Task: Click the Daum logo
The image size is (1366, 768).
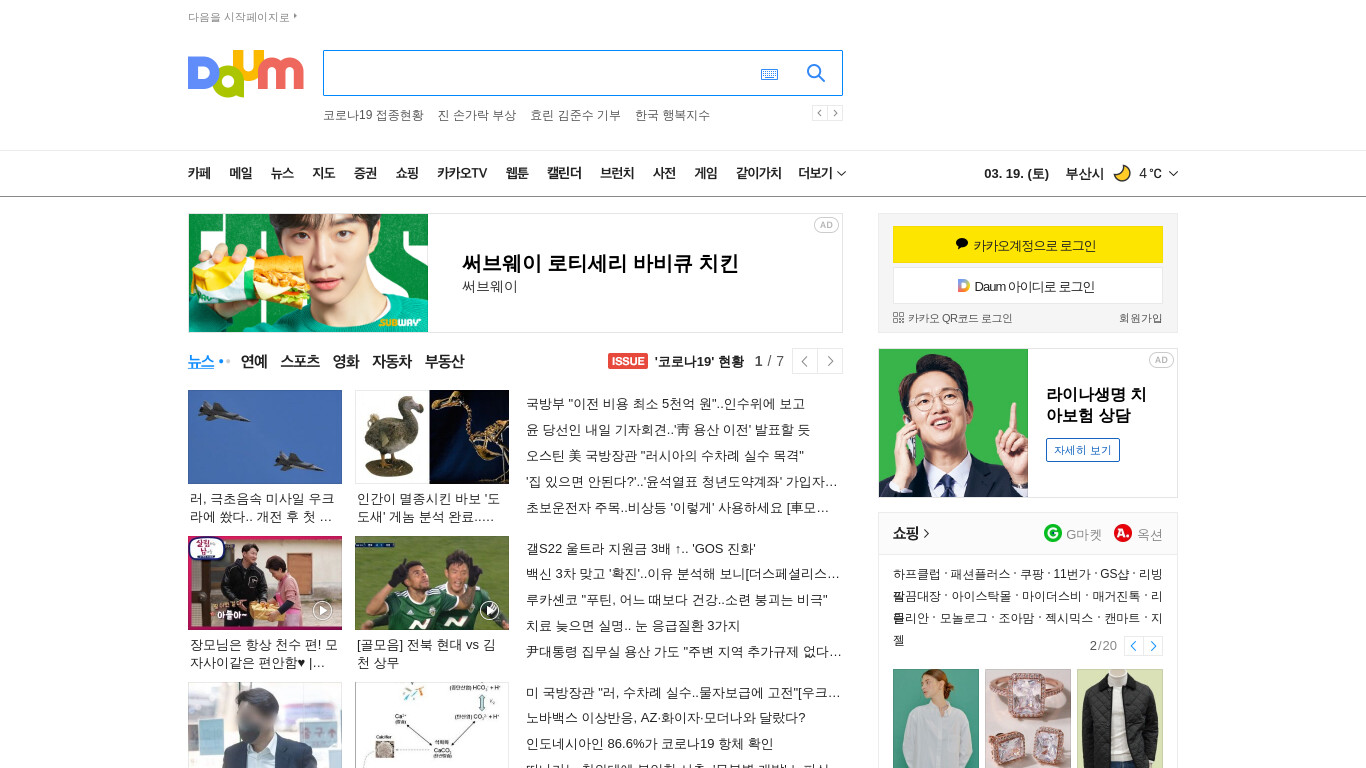Action: (x=245, y=73)
